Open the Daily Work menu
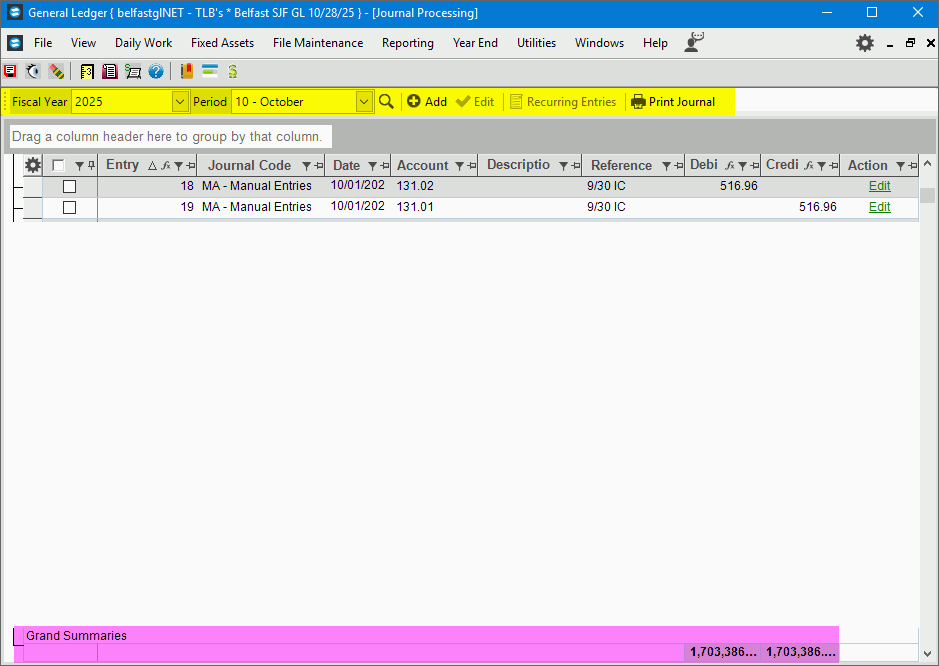 point(143,43)
